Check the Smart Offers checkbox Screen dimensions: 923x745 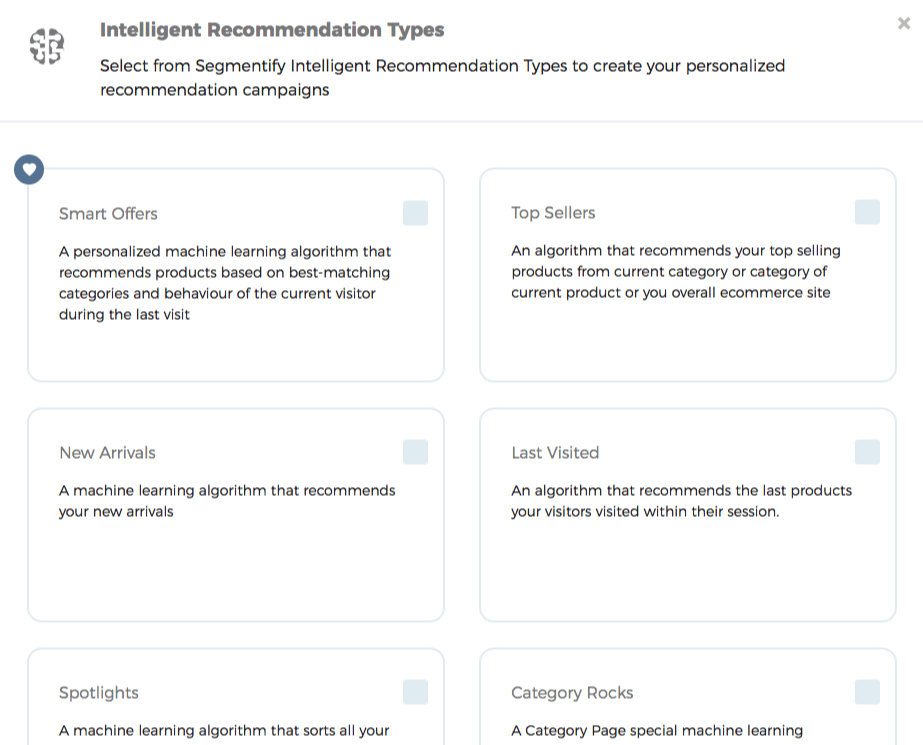(x=415, y=213)
